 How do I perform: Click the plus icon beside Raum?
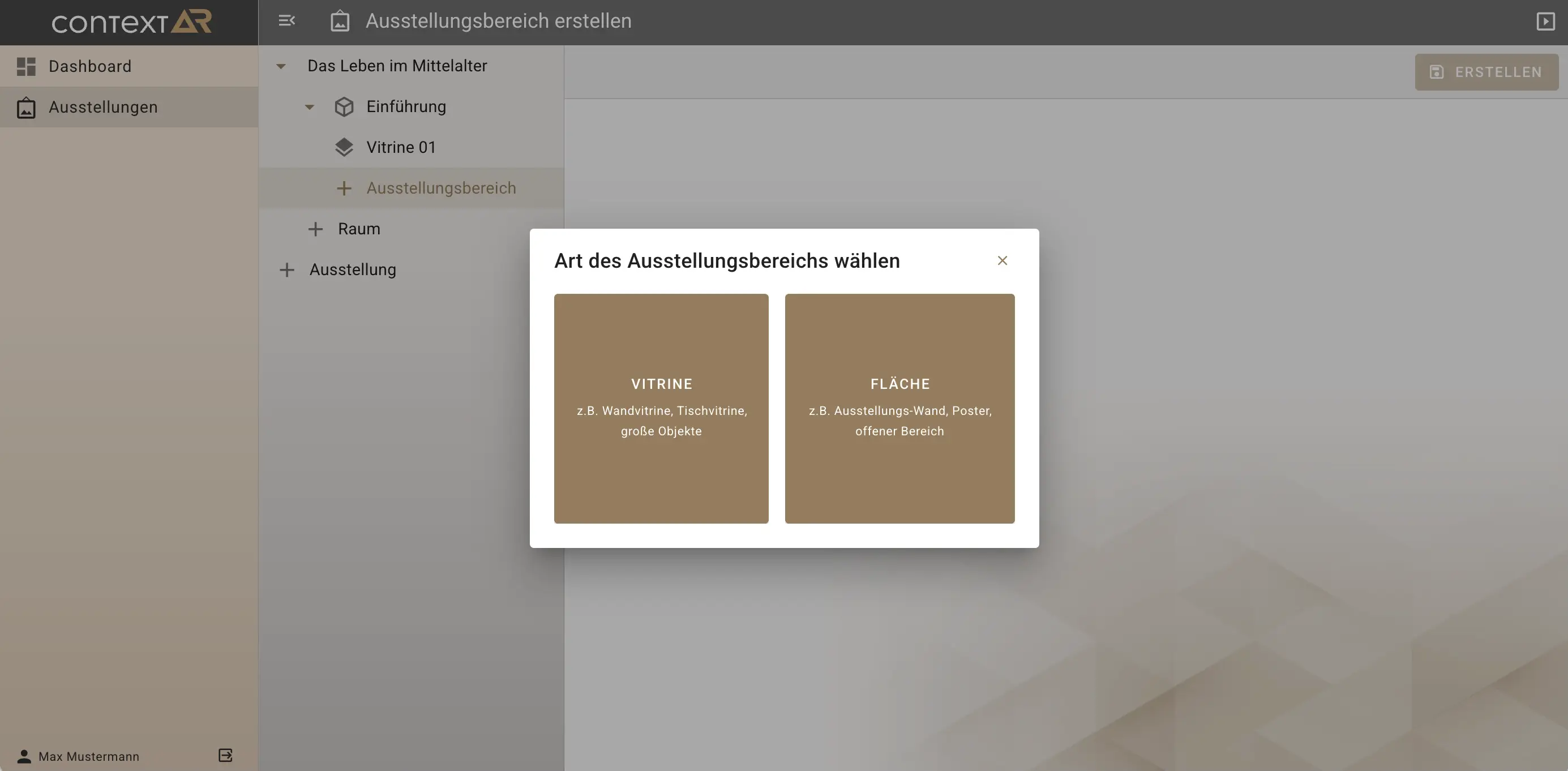(315, 229)
